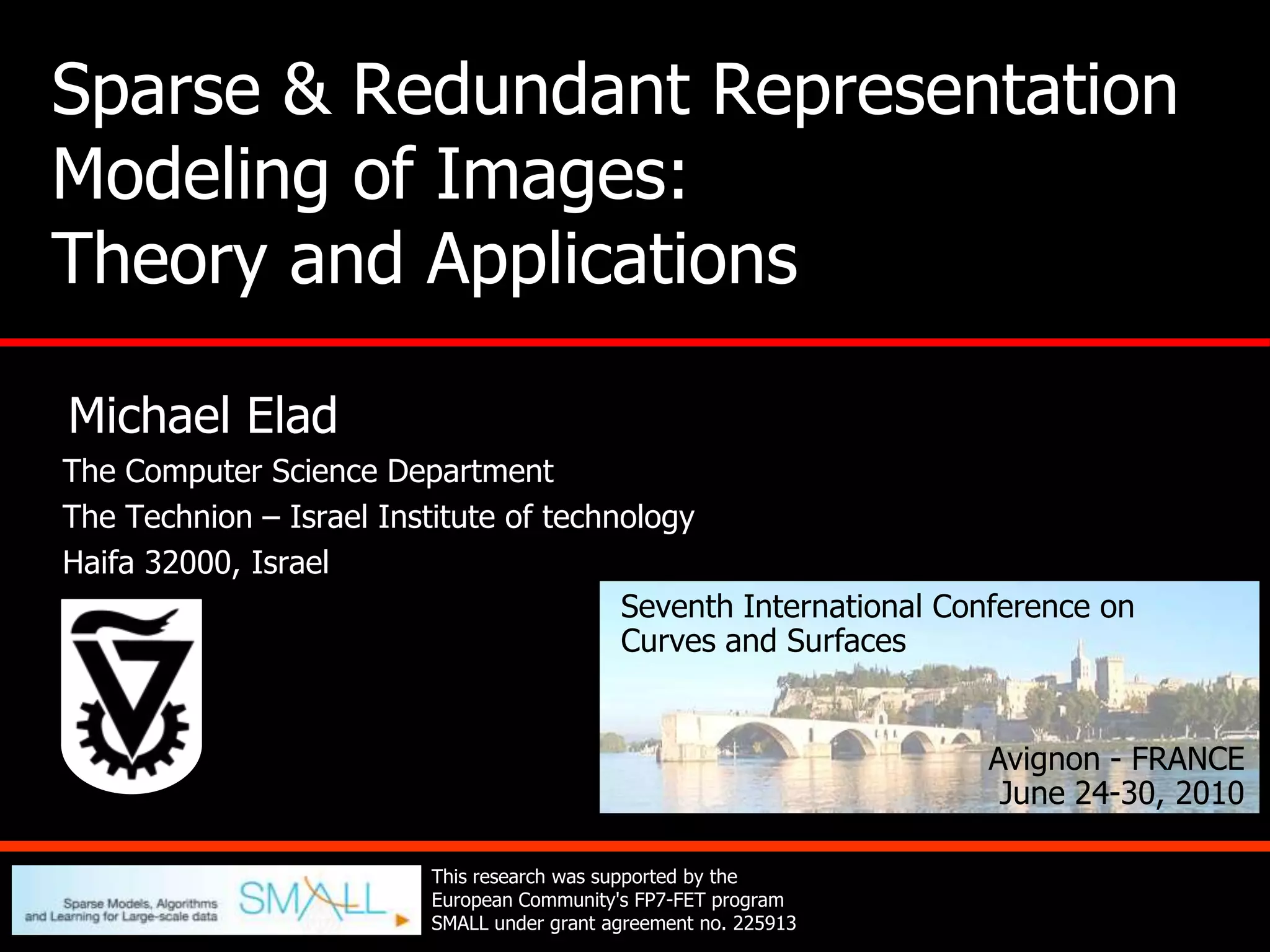Click the orange arrow in SMALL banner

tap(402, 921)
